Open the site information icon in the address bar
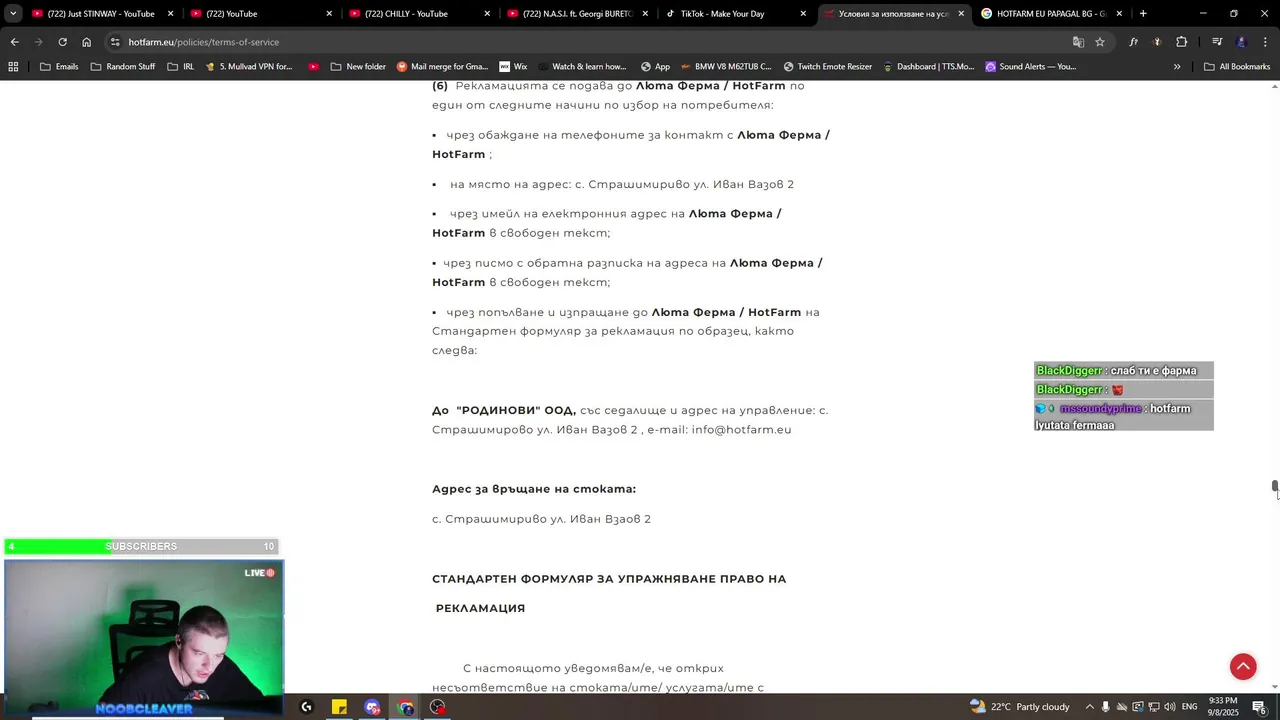1280x720 pixels. point(115,42)
